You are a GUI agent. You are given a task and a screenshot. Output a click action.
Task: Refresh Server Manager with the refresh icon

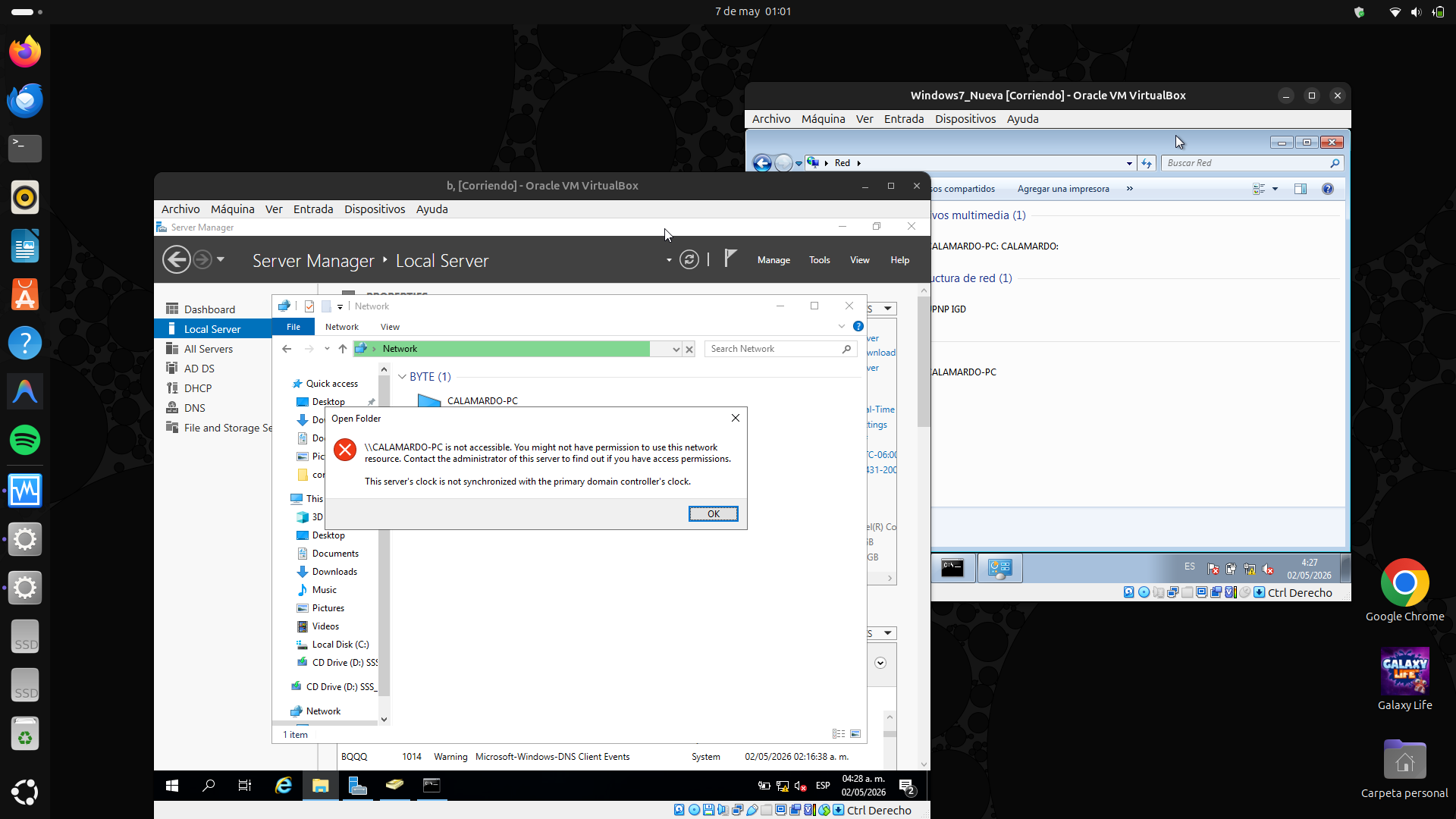pyautogui.click(x=689, y=260)
